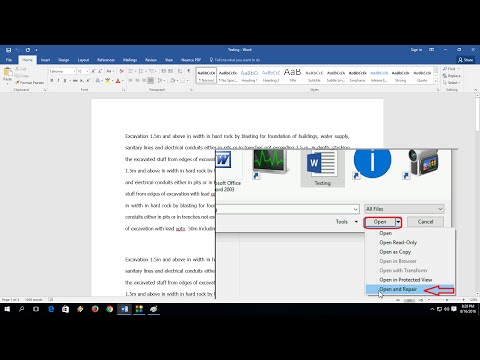Choose Open Read-Only from menu

click(398, 242)
